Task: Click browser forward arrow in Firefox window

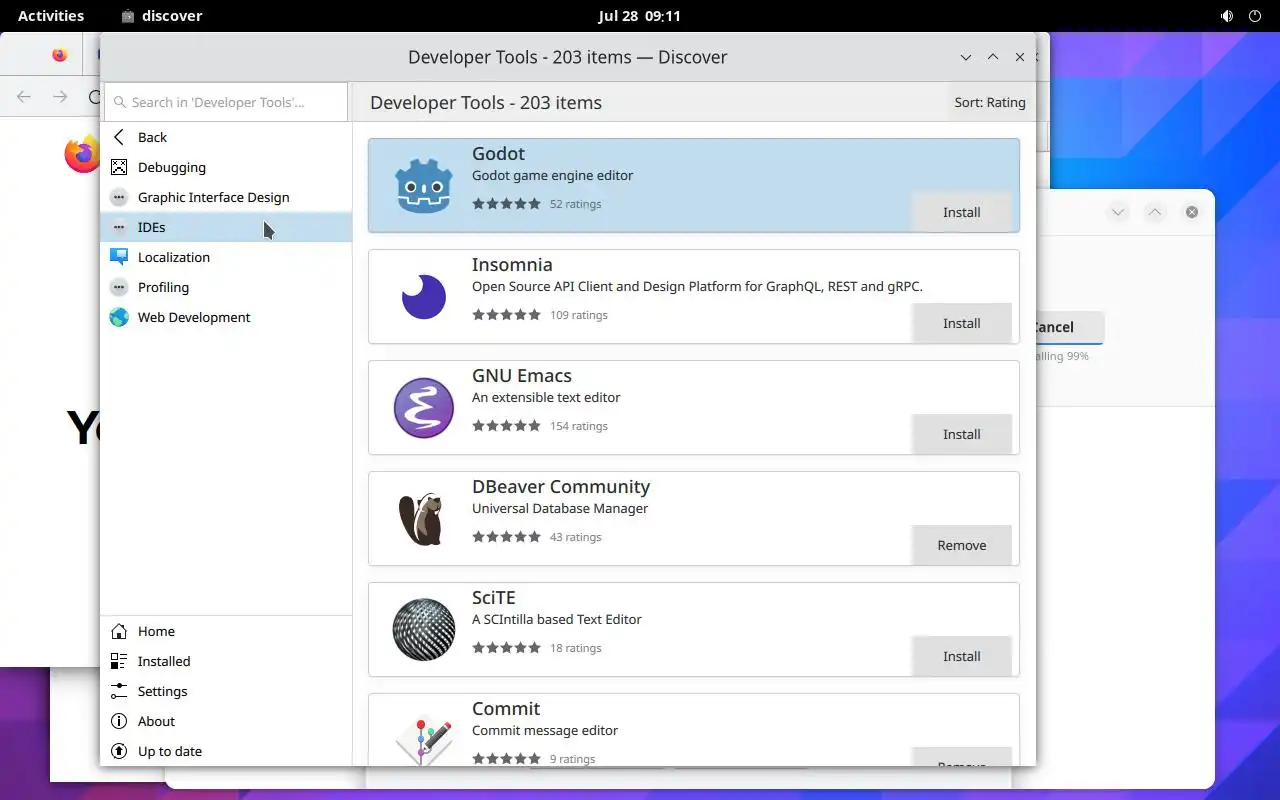Action: point(60,96)
